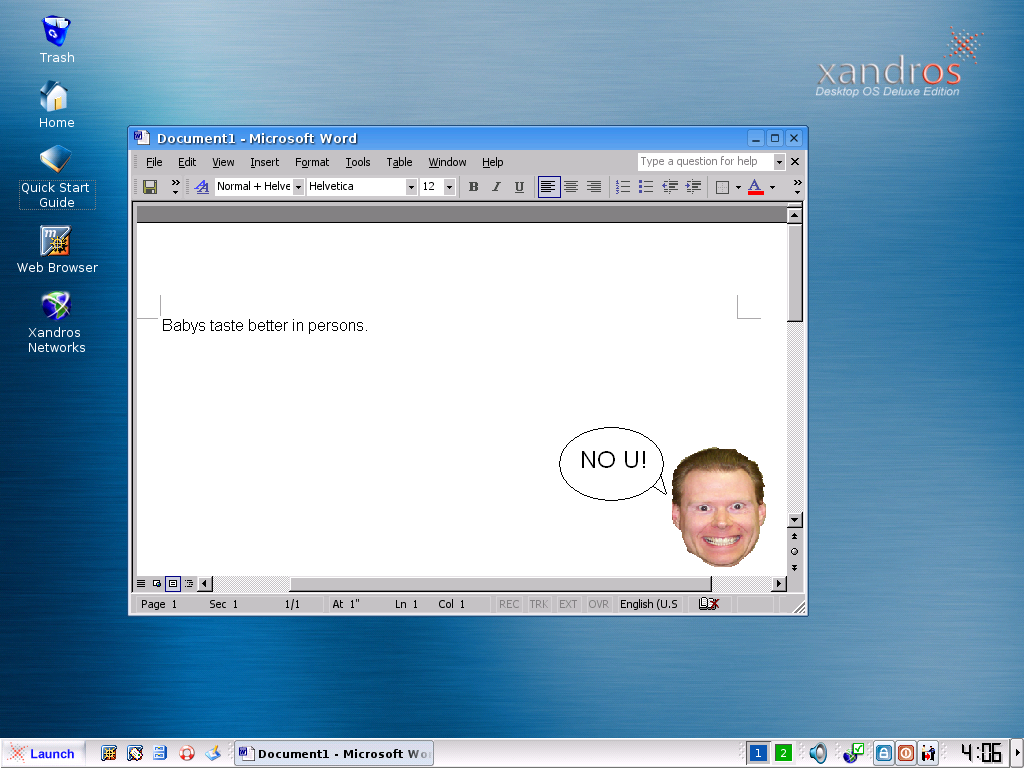
Task: Toggle TRK track changes indicator
Action: (539, 604)
